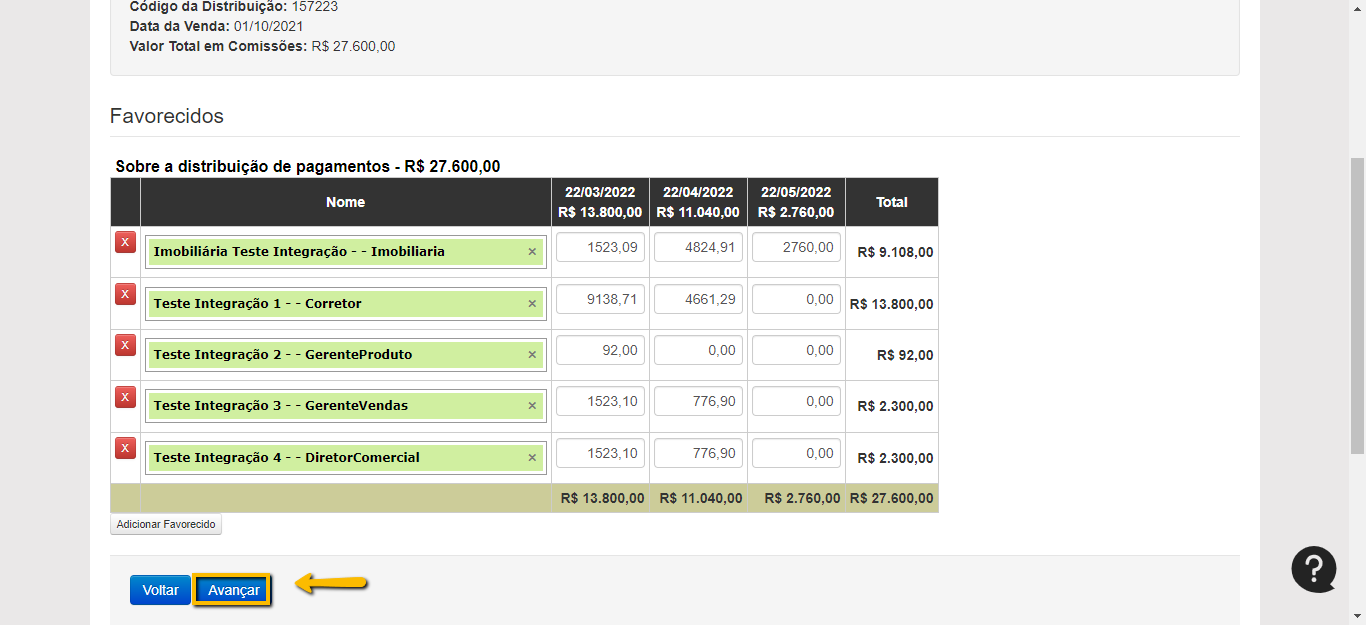Image resolution: width=1366 pixels, height=625 pixels.
Task: Remove Teste Integração 4 DiretorComercial row
Action: [125, 448]
